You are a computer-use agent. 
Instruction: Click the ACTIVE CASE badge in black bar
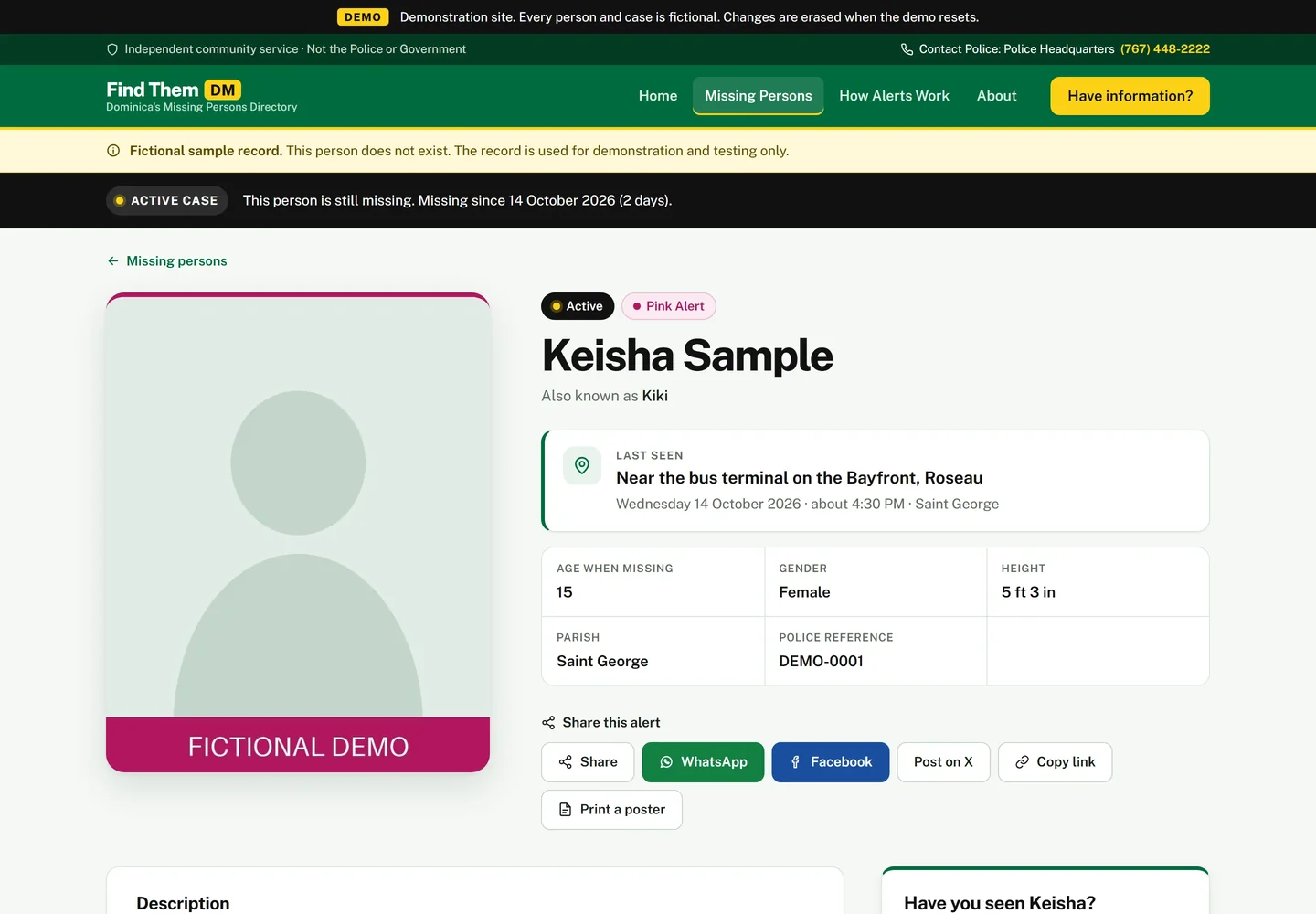(167, 200)
